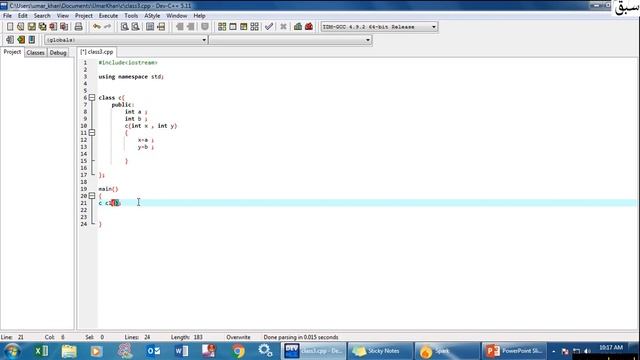Image resolution: width=640 pixels, height=360 pixels.
Task: Switch to the Debug panel tab
Action: click(58, 53)
